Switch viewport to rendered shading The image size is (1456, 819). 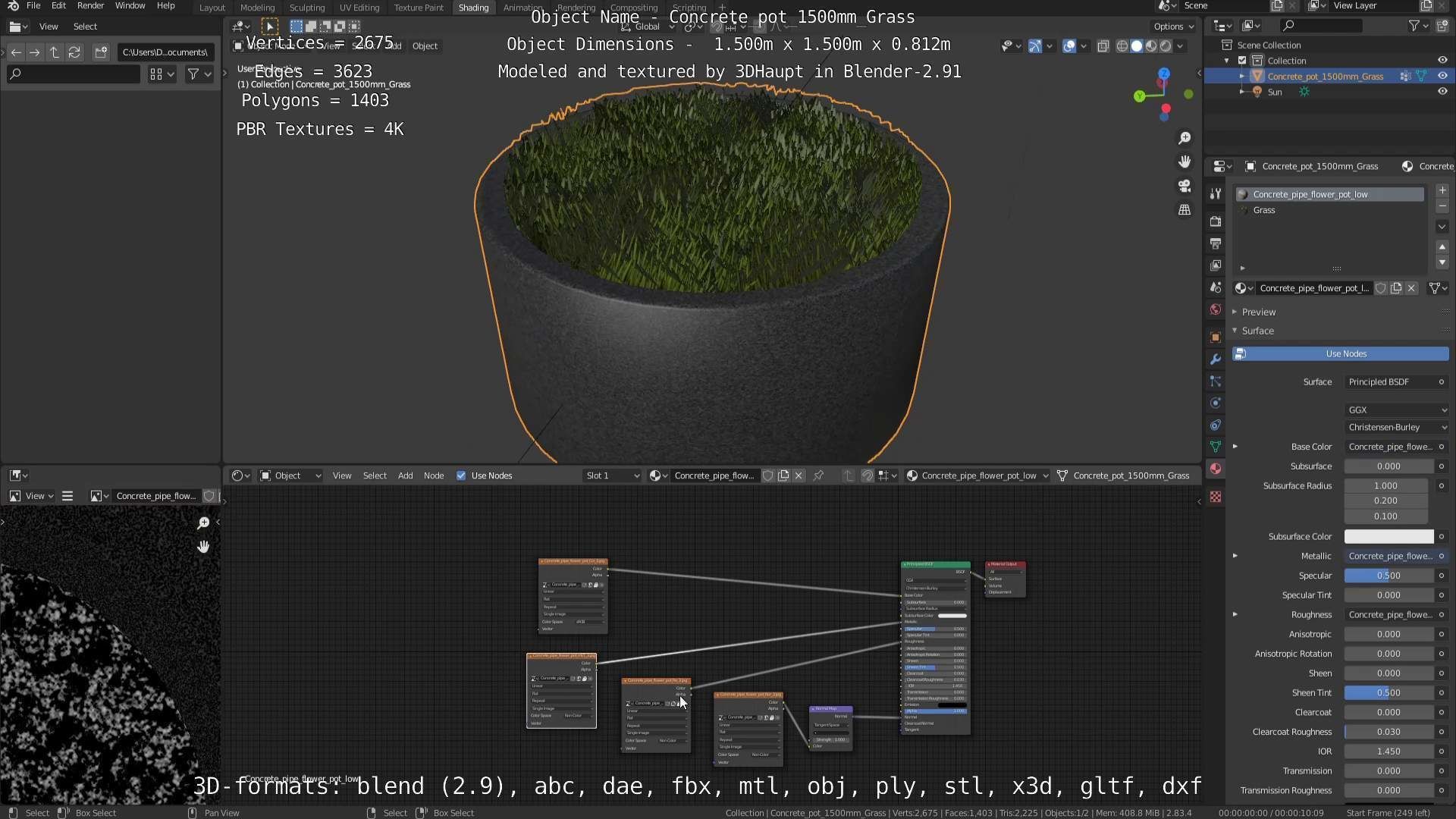click(1166, 46)
